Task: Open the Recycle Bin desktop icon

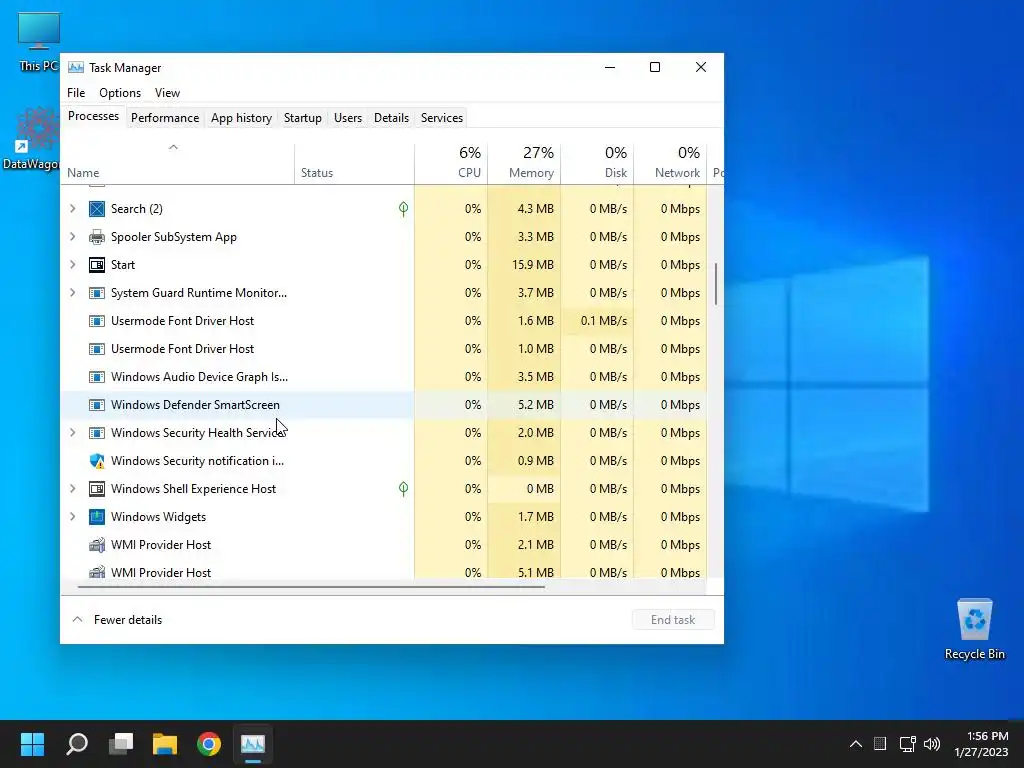Action: [x=974, y=629]
